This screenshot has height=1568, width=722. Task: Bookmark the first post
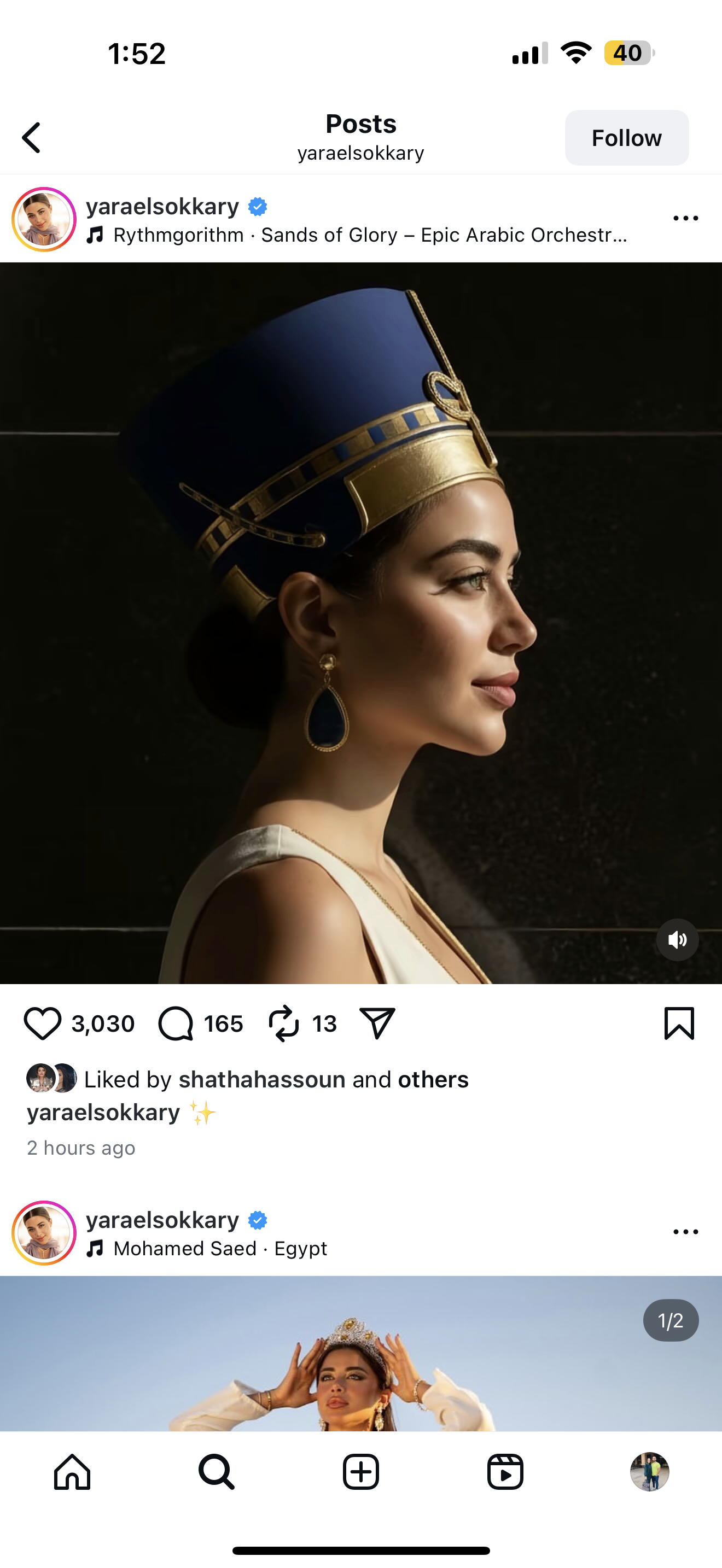(679, 1023)
